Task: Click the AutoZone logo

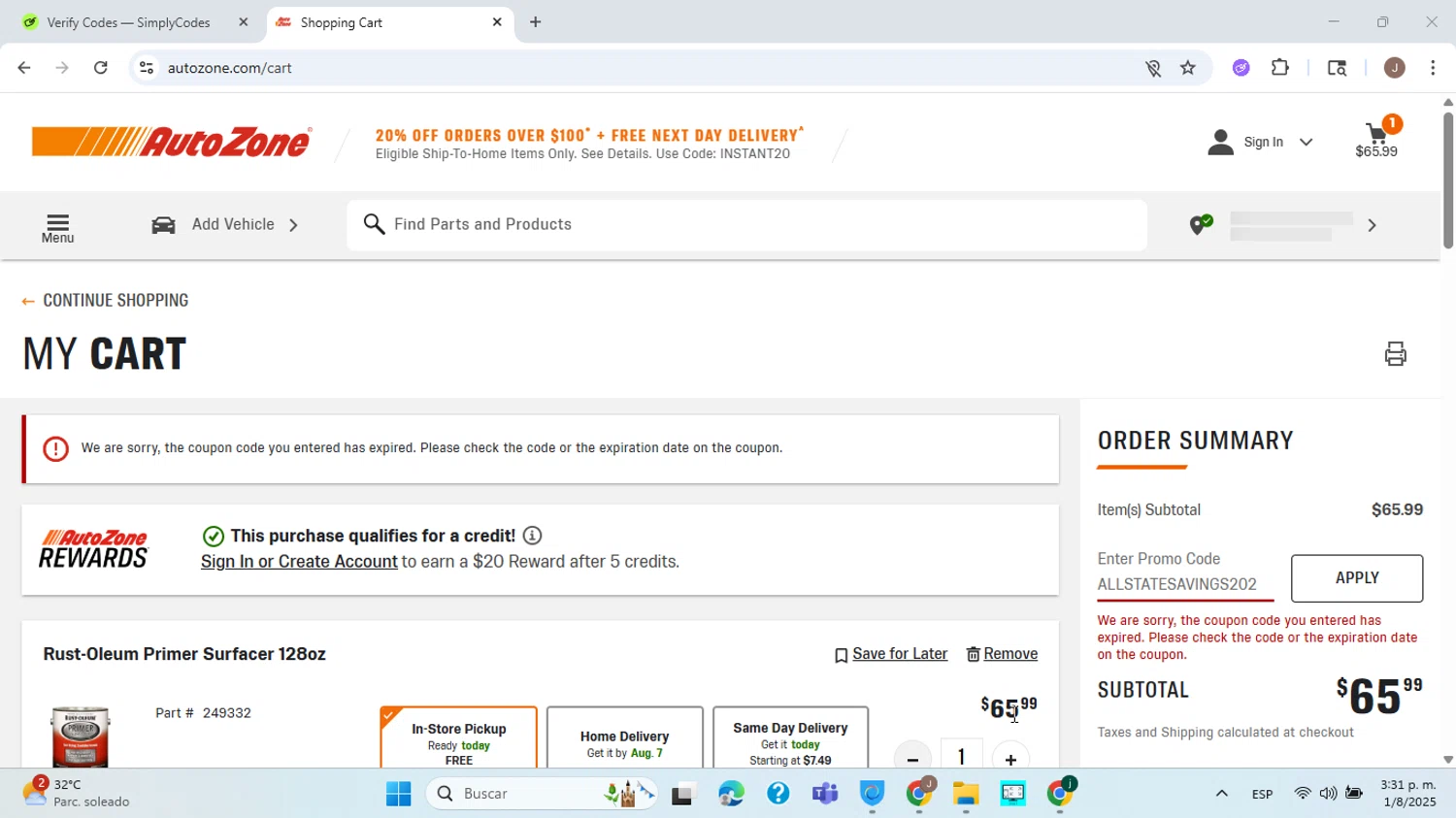Action: (172, 142)
